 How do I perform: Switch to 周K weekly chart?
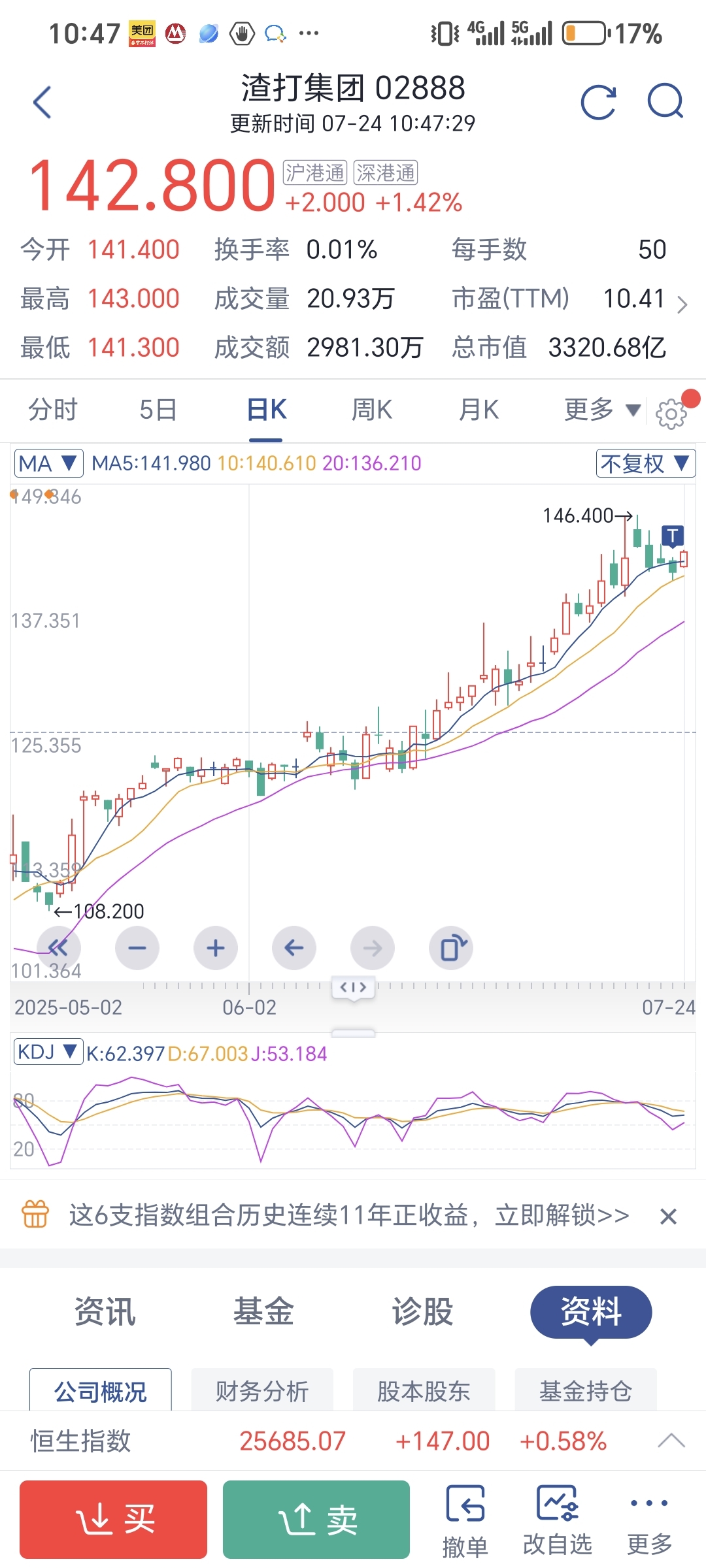(372, 410)
